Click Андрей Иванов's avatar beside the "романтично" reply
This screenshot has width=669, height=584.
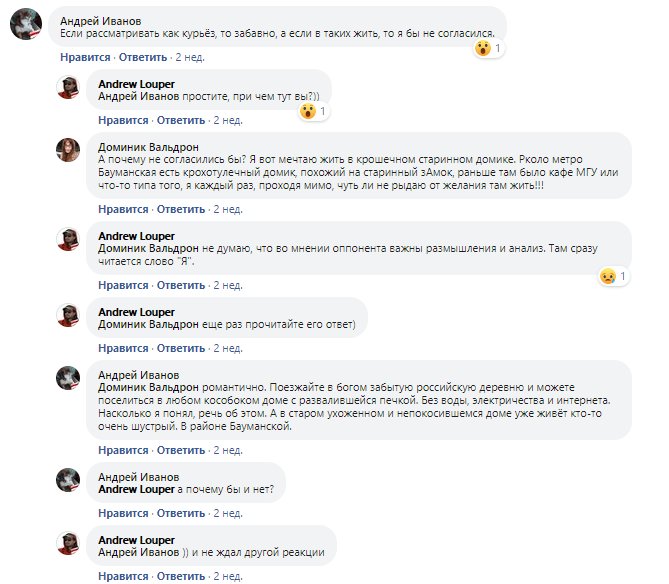68,380
